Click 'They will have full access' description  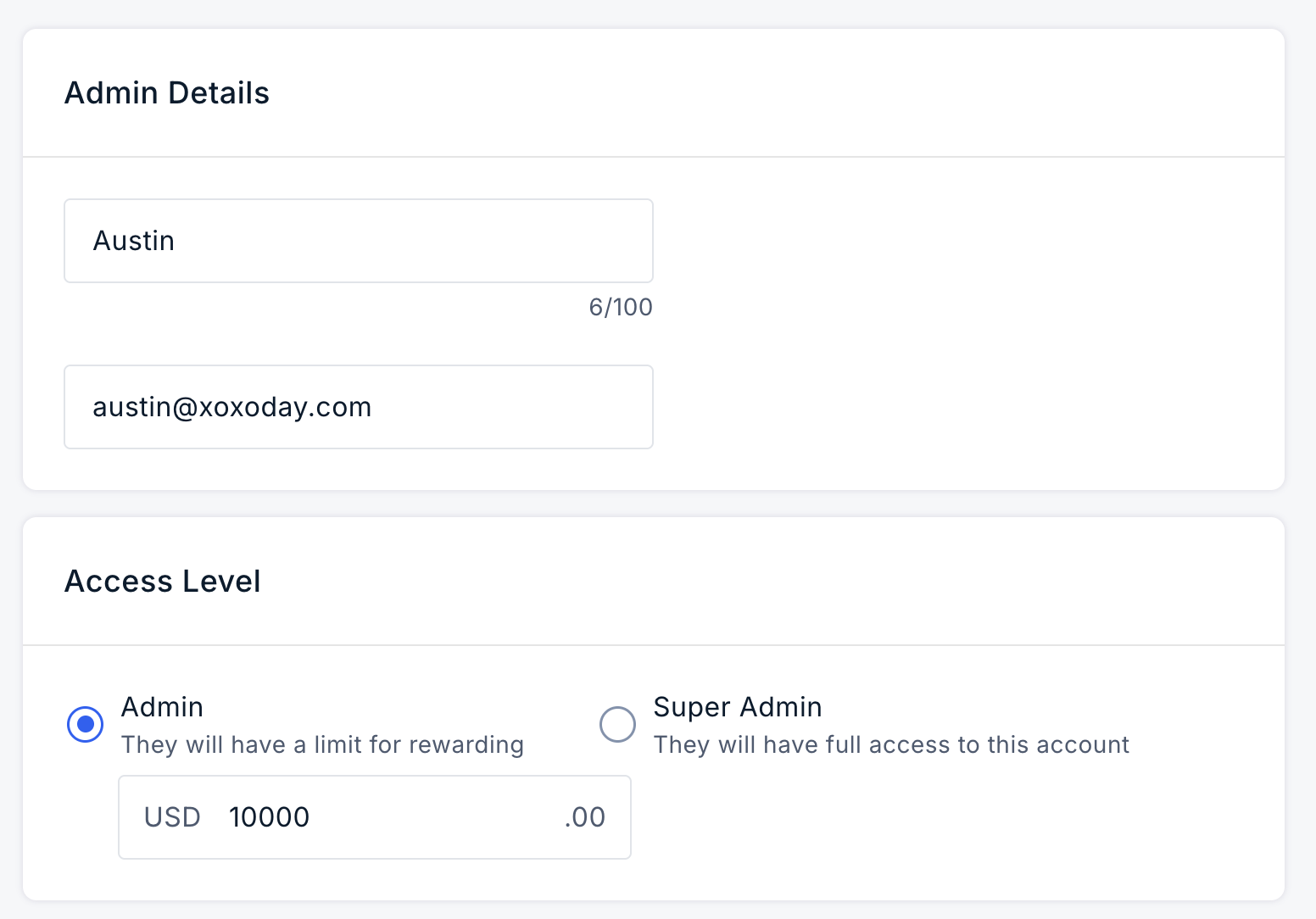[891, 744]
